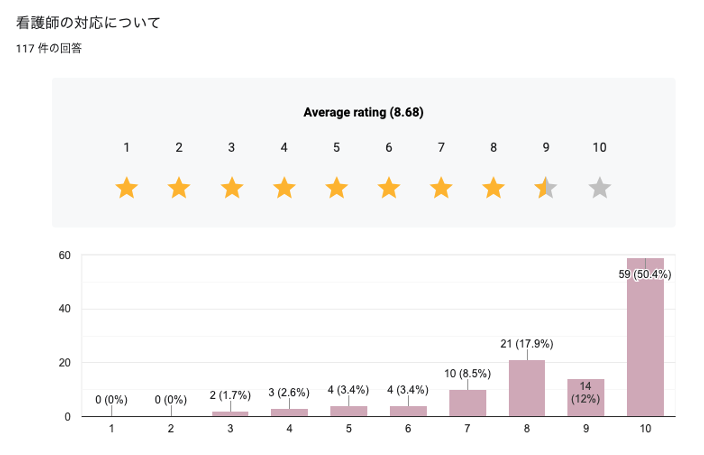Click the gray tenth star
Screen dimensions: 704x455
(599, 187)
